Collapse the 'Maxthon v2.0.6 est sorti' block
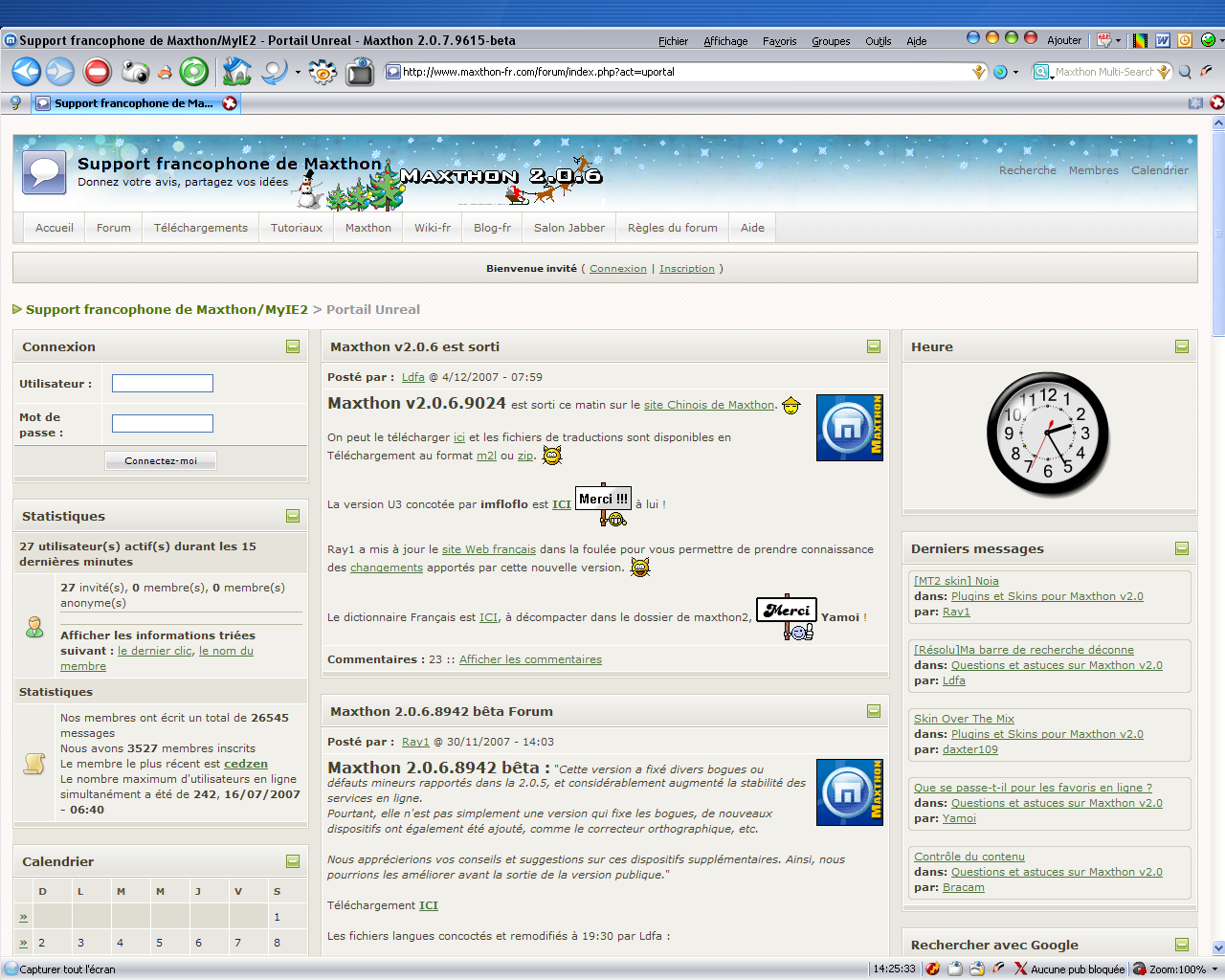Screen dimensions: 1225x980 click(874, 346)
